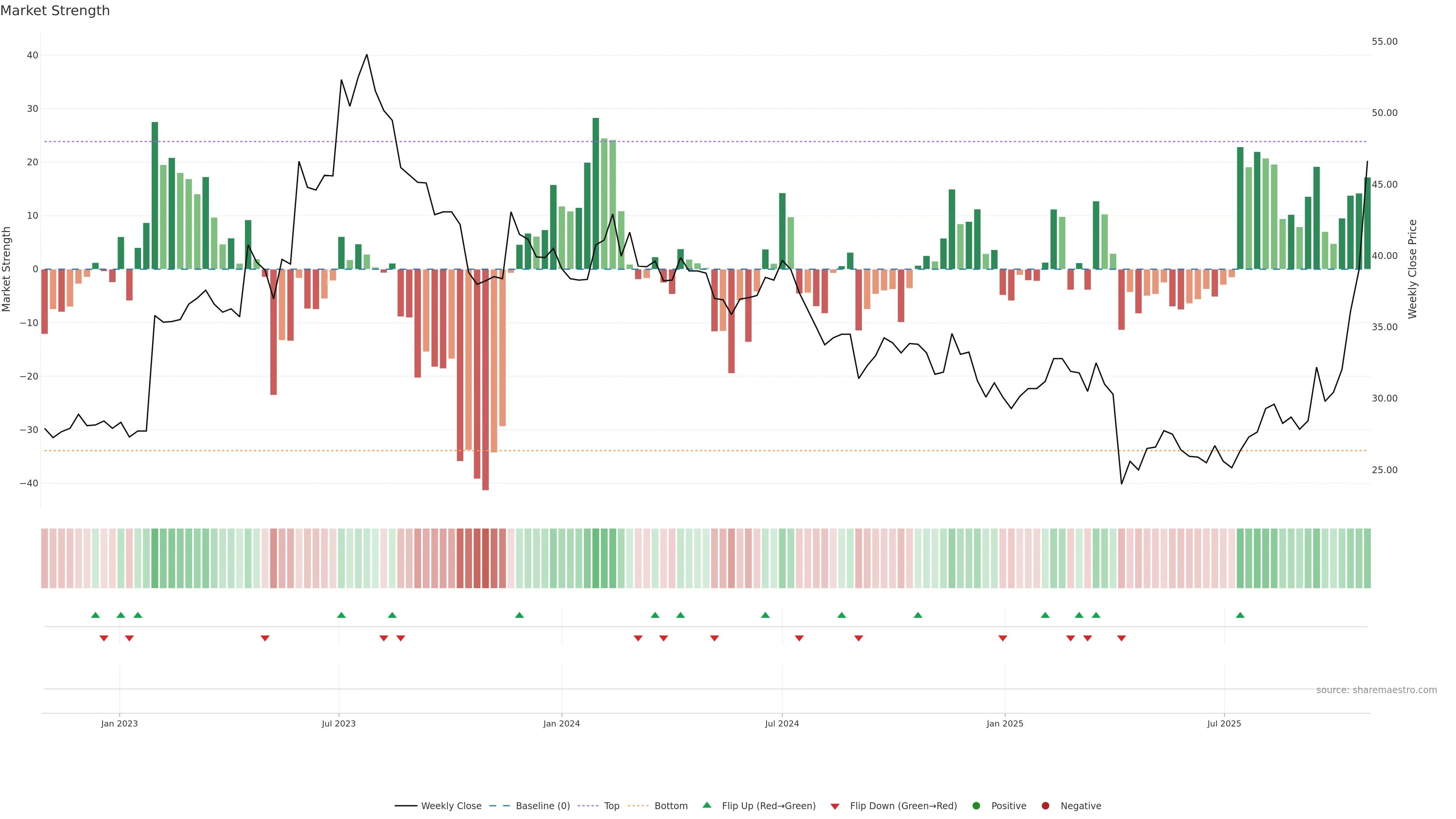
Task: Click the Jul 2025 x-axis label
Action: pos(1224,723)
